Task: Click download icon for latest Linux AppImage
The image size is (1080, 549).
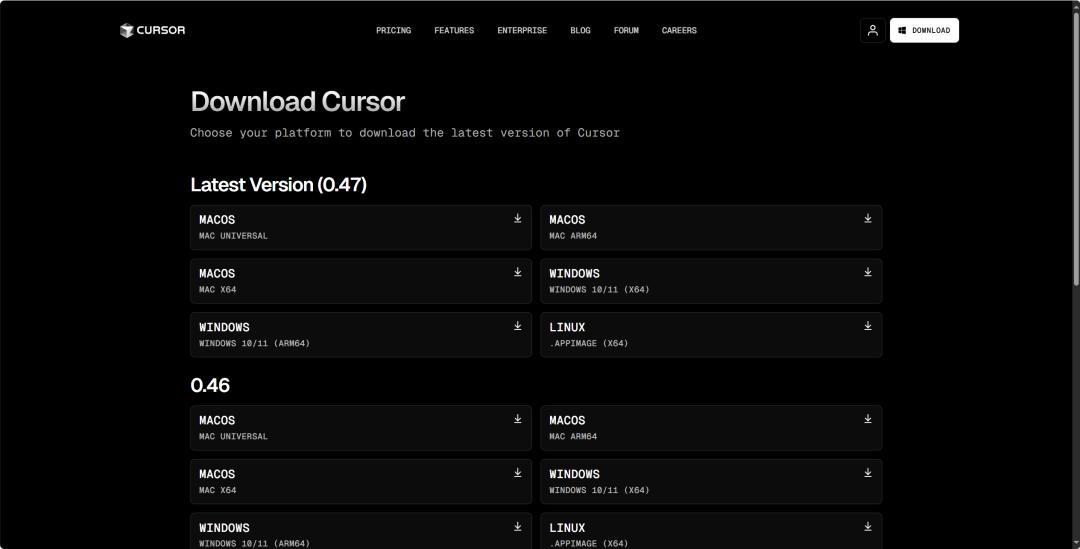Action: [868, 326]
